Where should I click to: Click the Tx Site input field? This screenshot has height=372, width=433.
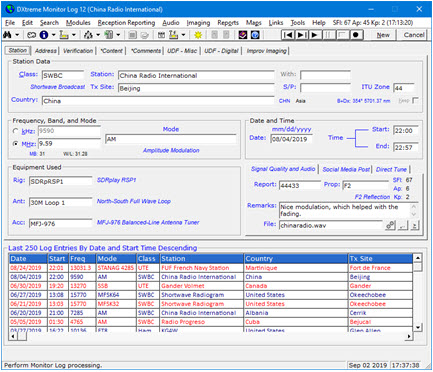coord(196,88)
